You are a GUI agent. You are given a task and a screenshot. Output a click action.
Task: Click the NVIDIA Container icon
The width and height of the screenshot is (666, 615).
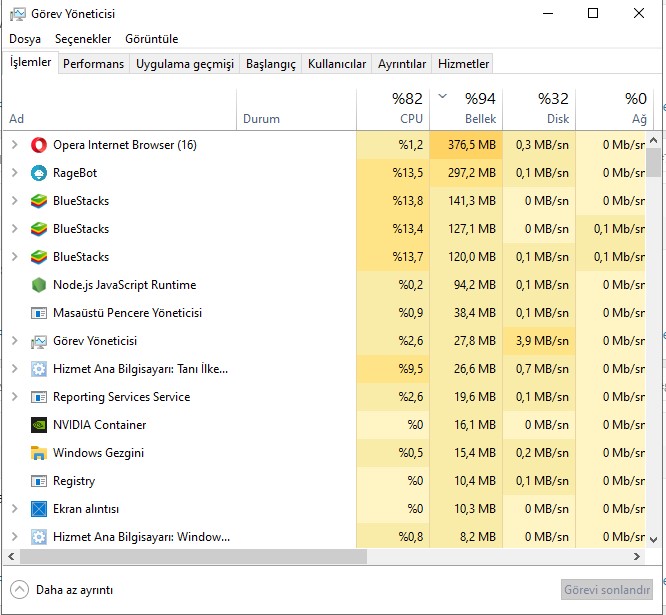tap(39, 425)
